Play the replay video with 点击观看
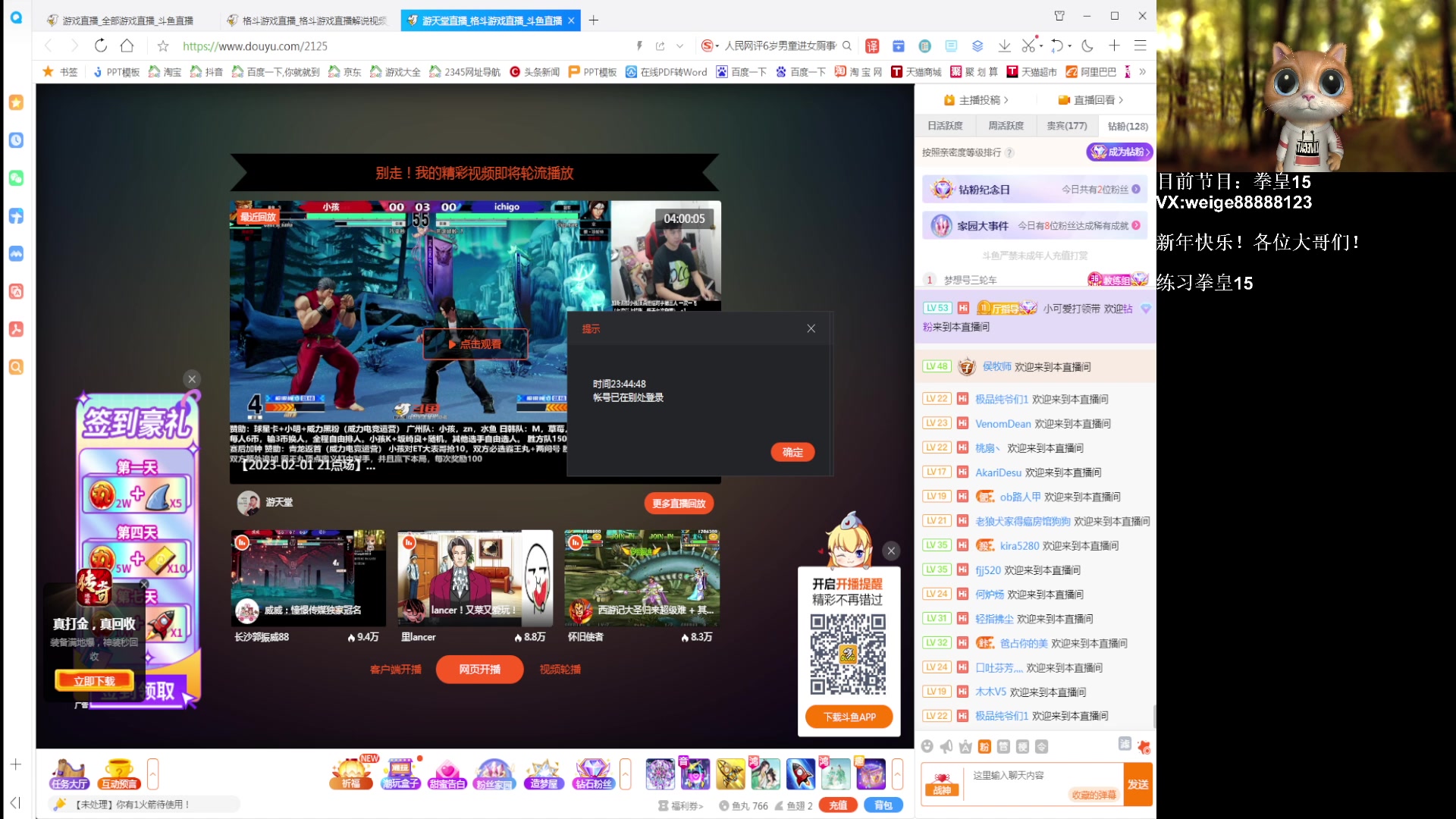 click(x=475, y=344)
